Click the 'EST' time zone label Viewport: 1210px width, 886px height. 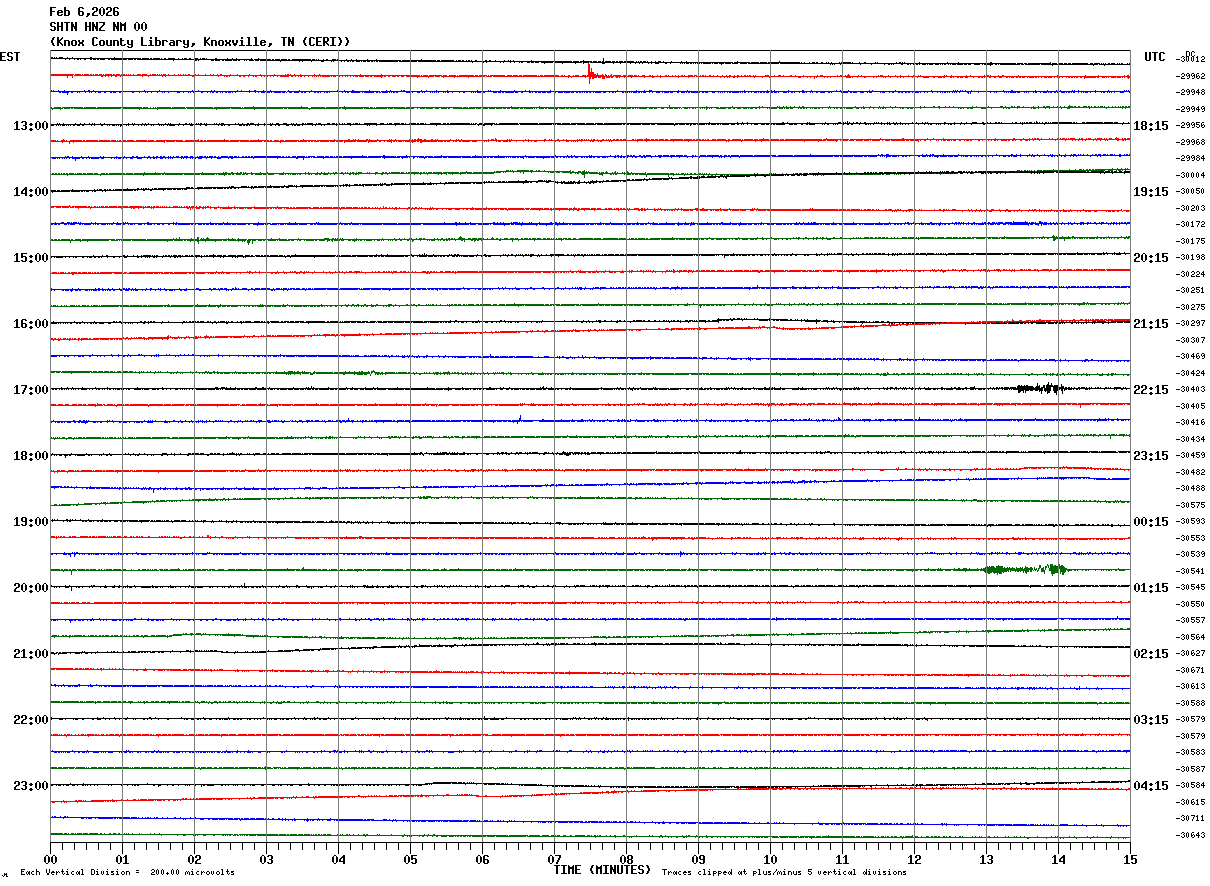pos(10,57)
